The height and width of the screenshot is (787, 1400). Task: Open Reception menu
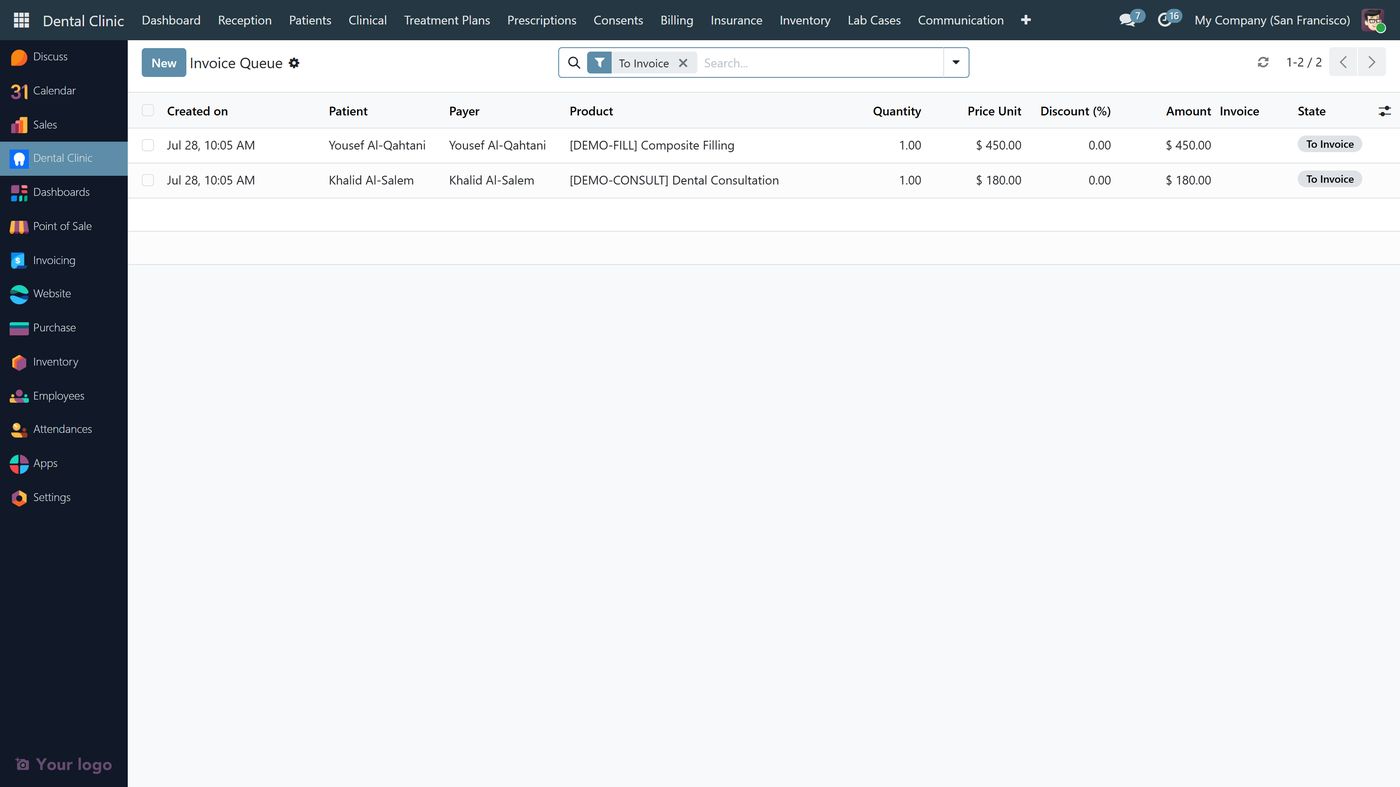click(x=245, y=20)
